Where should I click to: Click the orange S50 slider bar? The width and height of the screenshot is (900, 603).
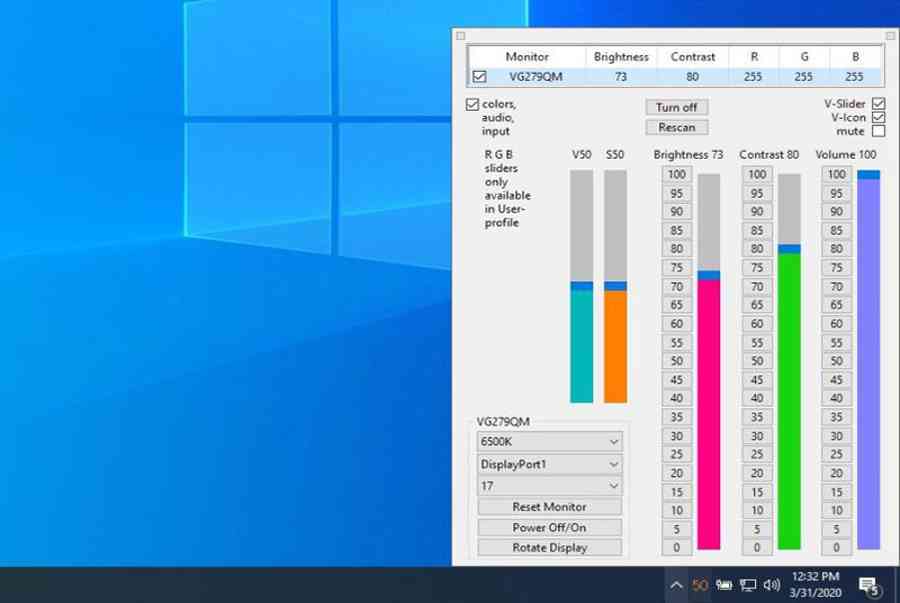[x=615, y=286]
